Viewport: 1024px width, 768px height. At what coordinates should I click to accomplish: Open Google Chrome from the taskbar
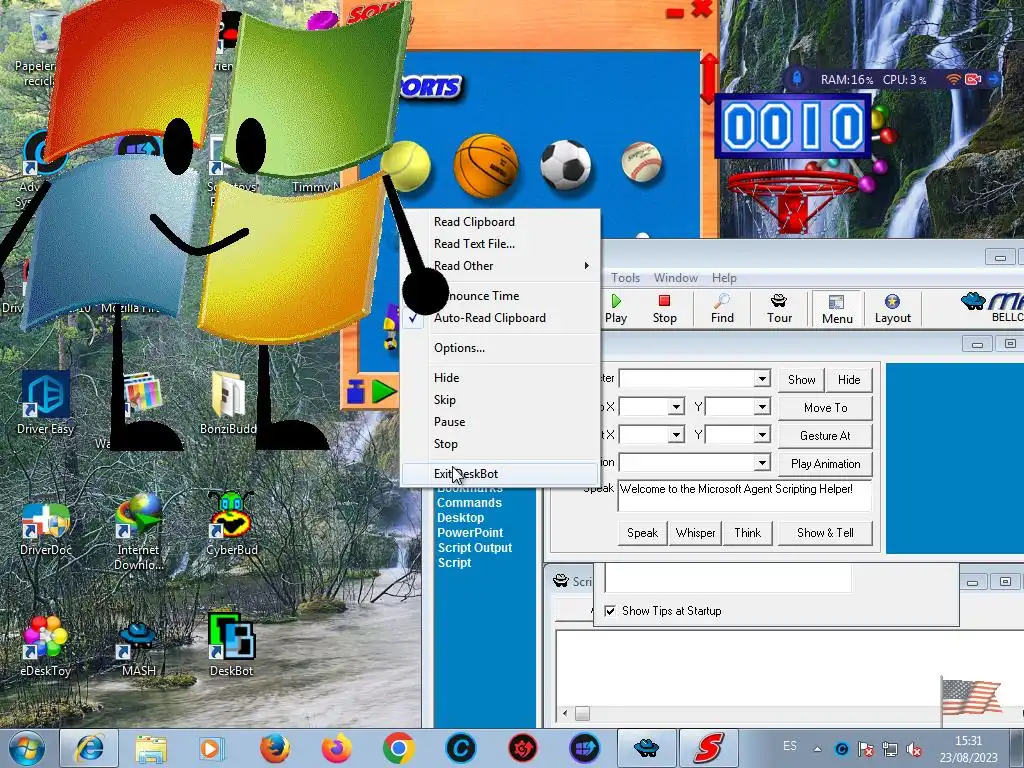point(398,748)
